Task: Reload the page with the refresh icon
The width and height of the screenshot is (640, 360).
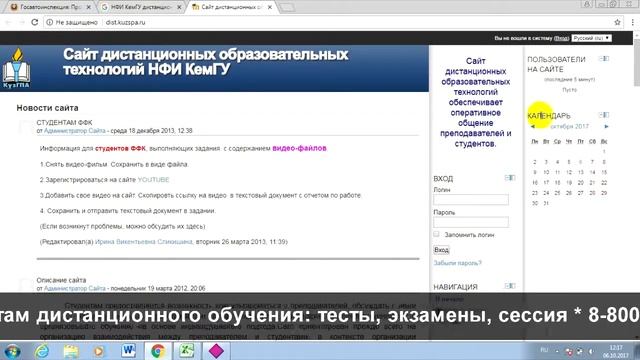Action: (35, 22)
